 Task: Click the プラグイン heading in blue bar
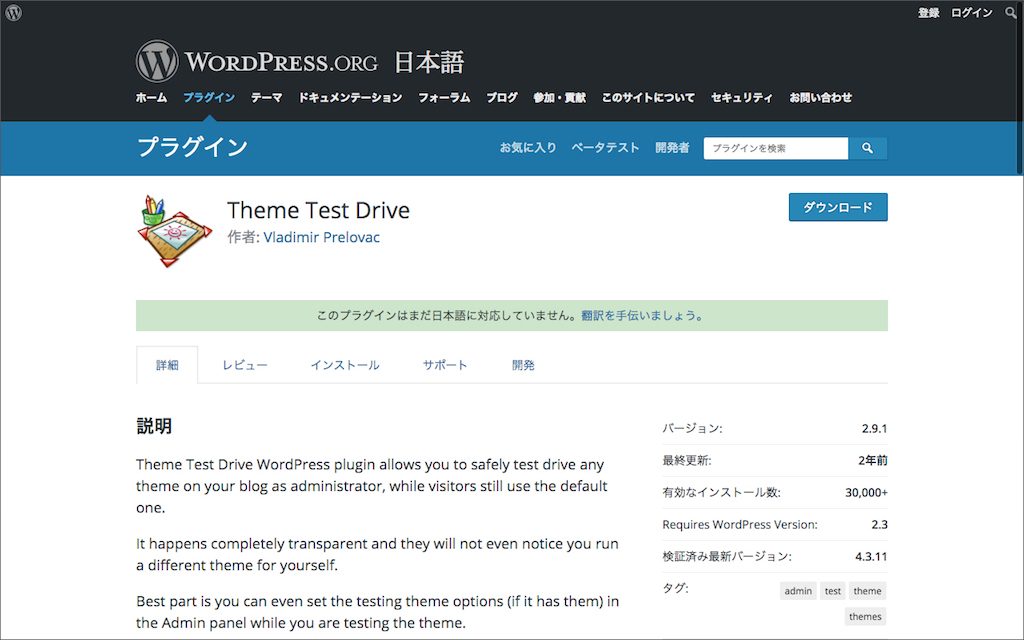193,147
